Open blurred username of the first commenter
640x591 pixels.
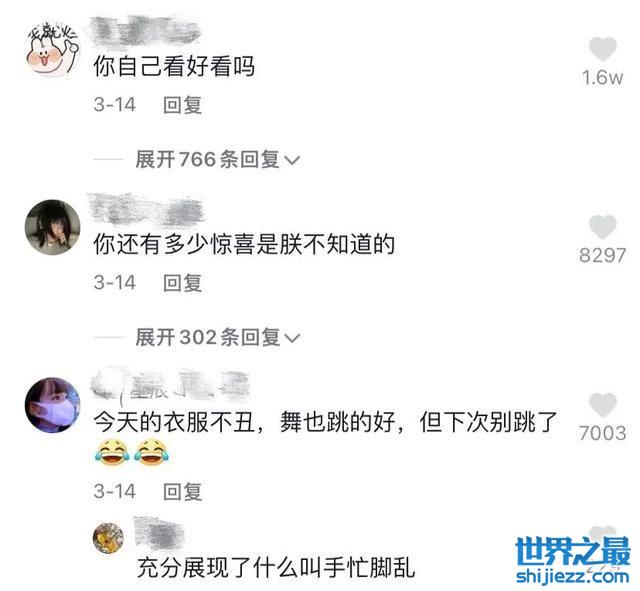pyautogui.click(x=145, y=31)
